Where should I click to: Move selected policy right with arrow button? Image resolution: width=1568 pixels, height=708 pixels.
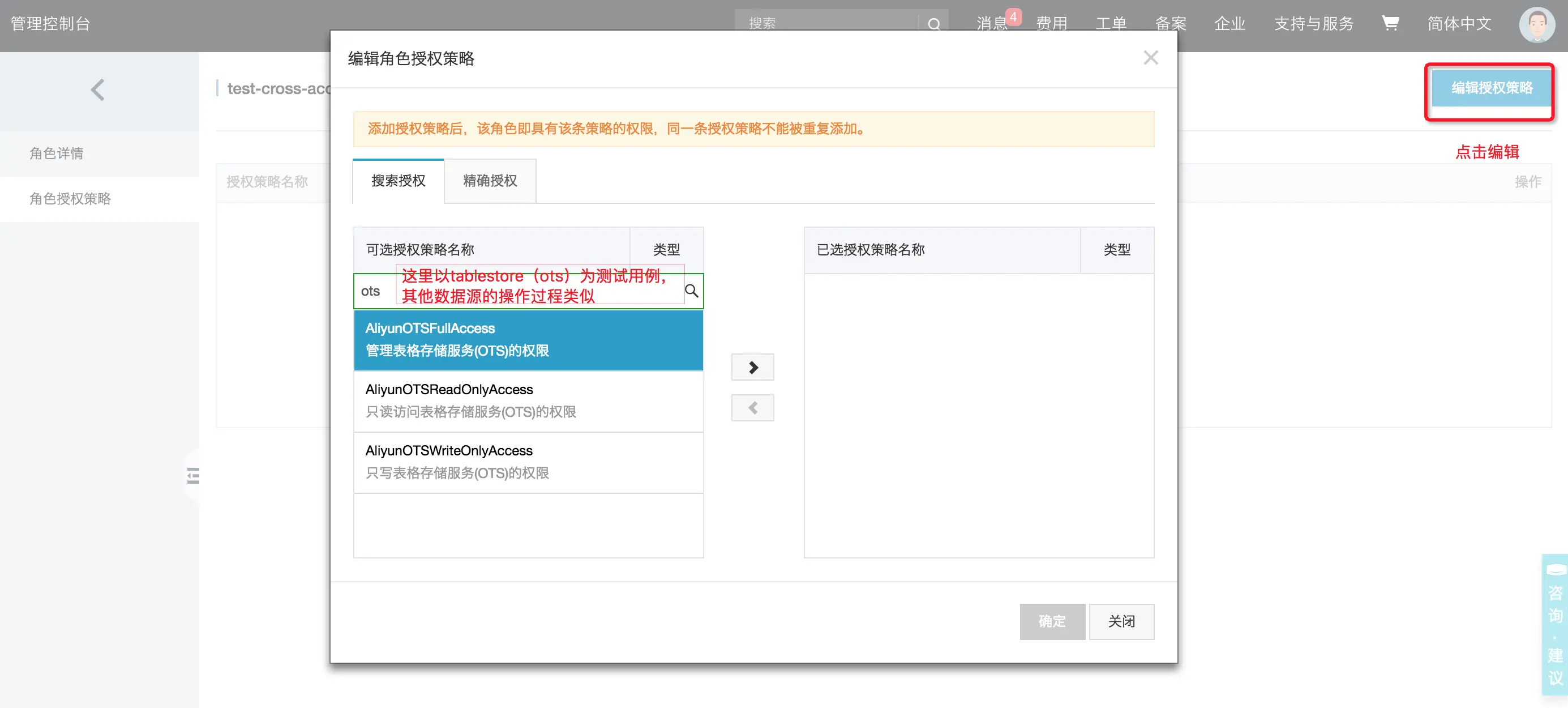(x=752, y=368)
